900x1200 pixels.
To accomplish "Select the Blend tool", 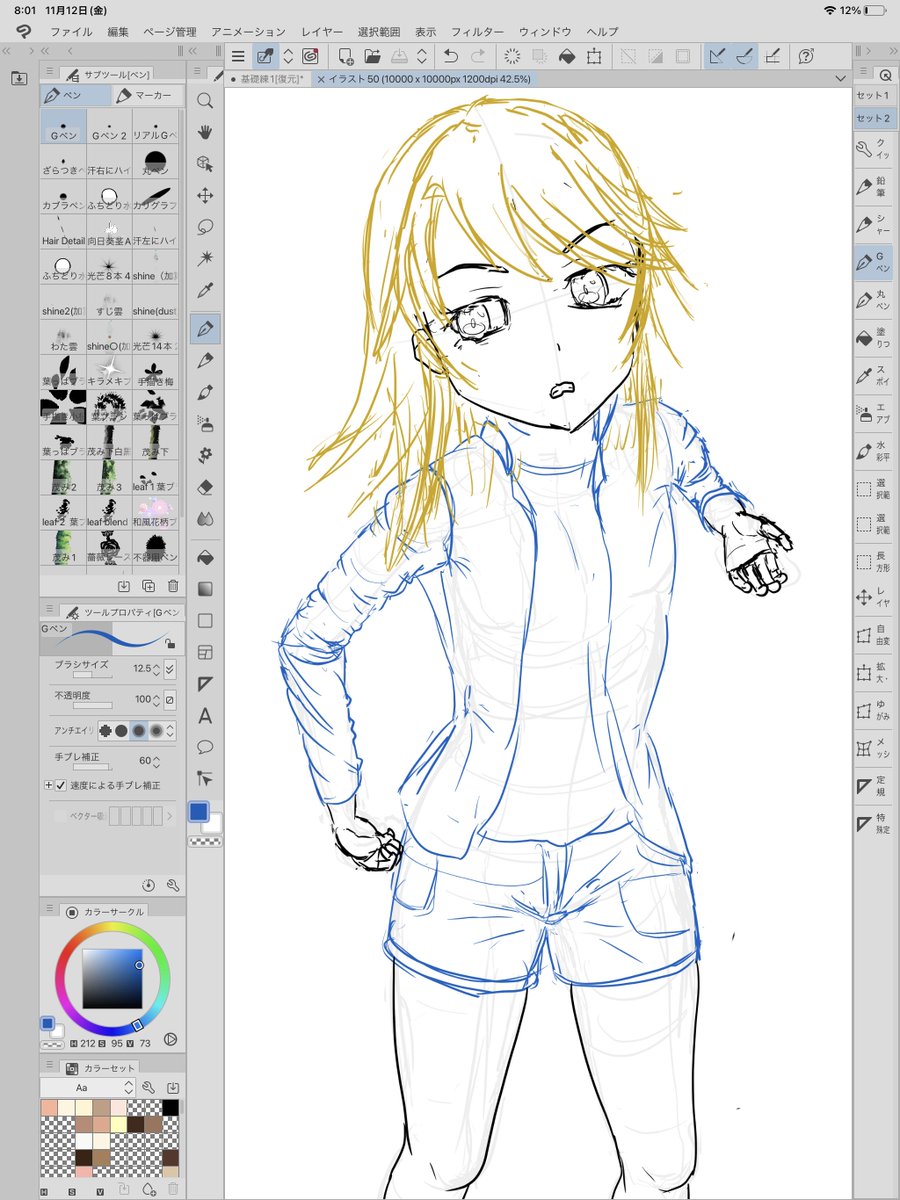I will 205,518.
